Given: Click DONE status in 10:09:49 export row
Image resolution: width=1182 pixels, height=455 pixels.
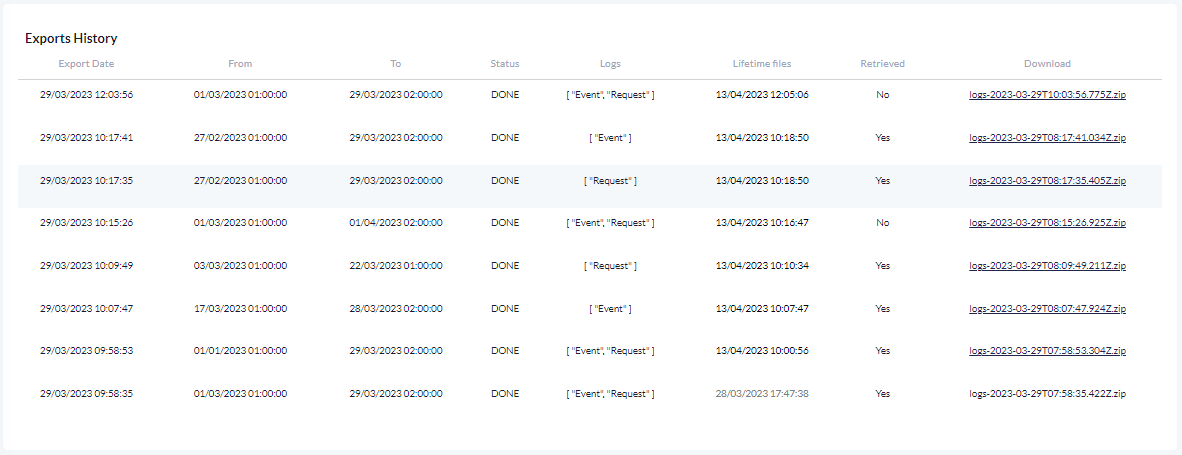Looking at the screenshot, I should click(505, 266).
